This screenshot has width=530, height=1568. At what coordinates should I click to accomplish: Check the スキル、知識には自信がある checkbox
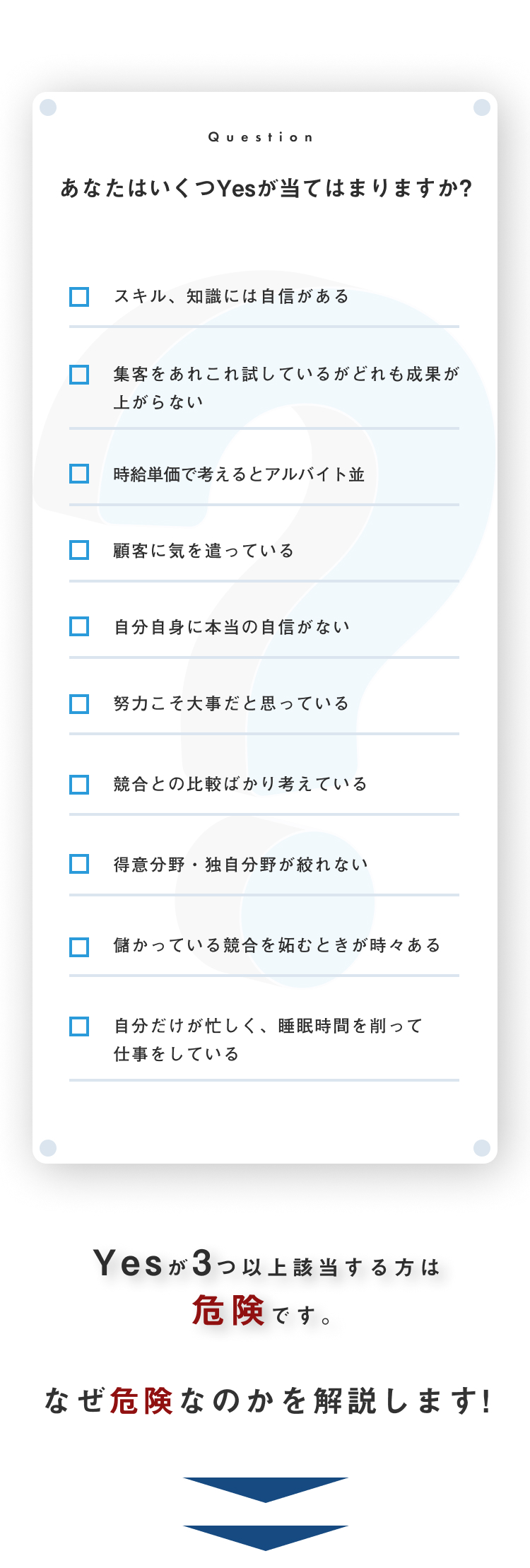click(79, 297)
